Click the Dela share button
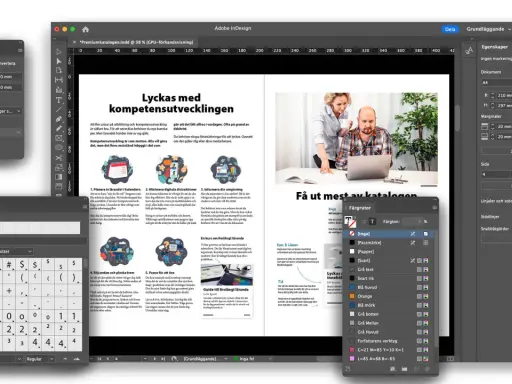 coord(450,29)
